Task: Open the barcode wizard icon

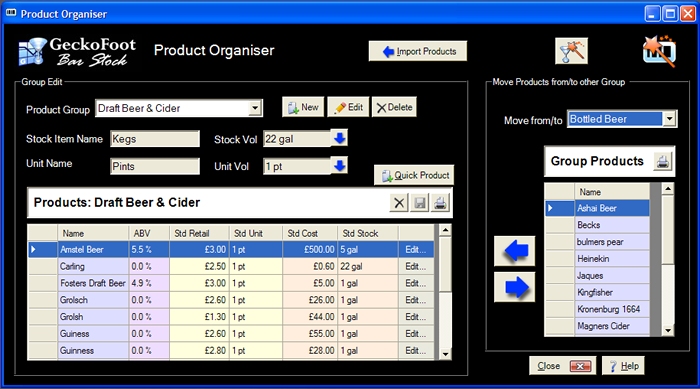Action: pyautogui.click(x=659, y=51)
